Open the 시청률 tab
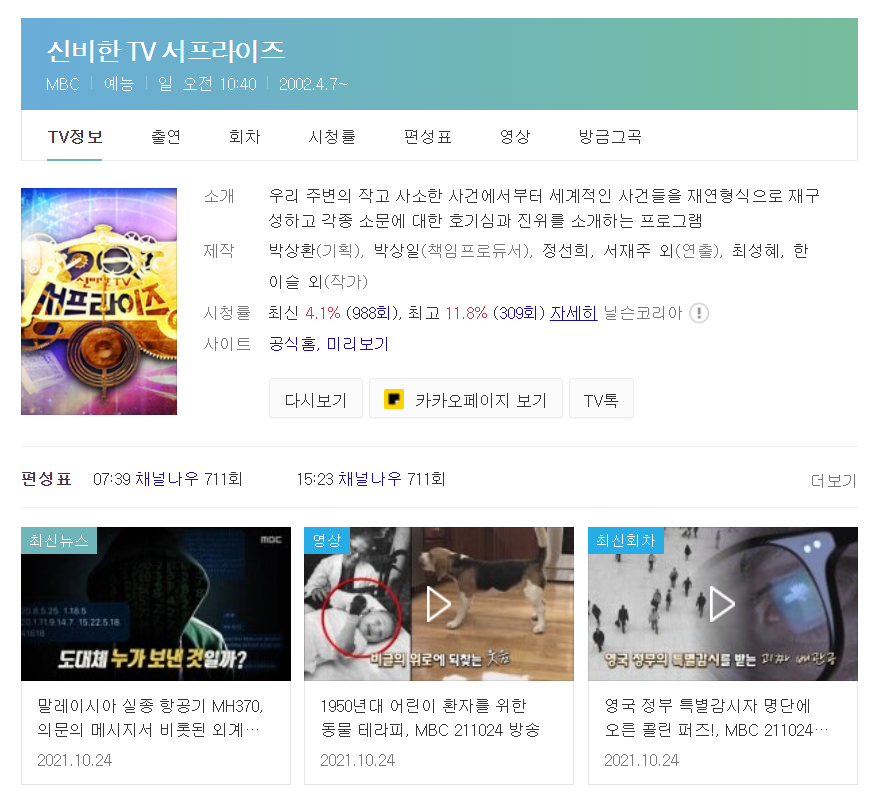 (331, 137)
